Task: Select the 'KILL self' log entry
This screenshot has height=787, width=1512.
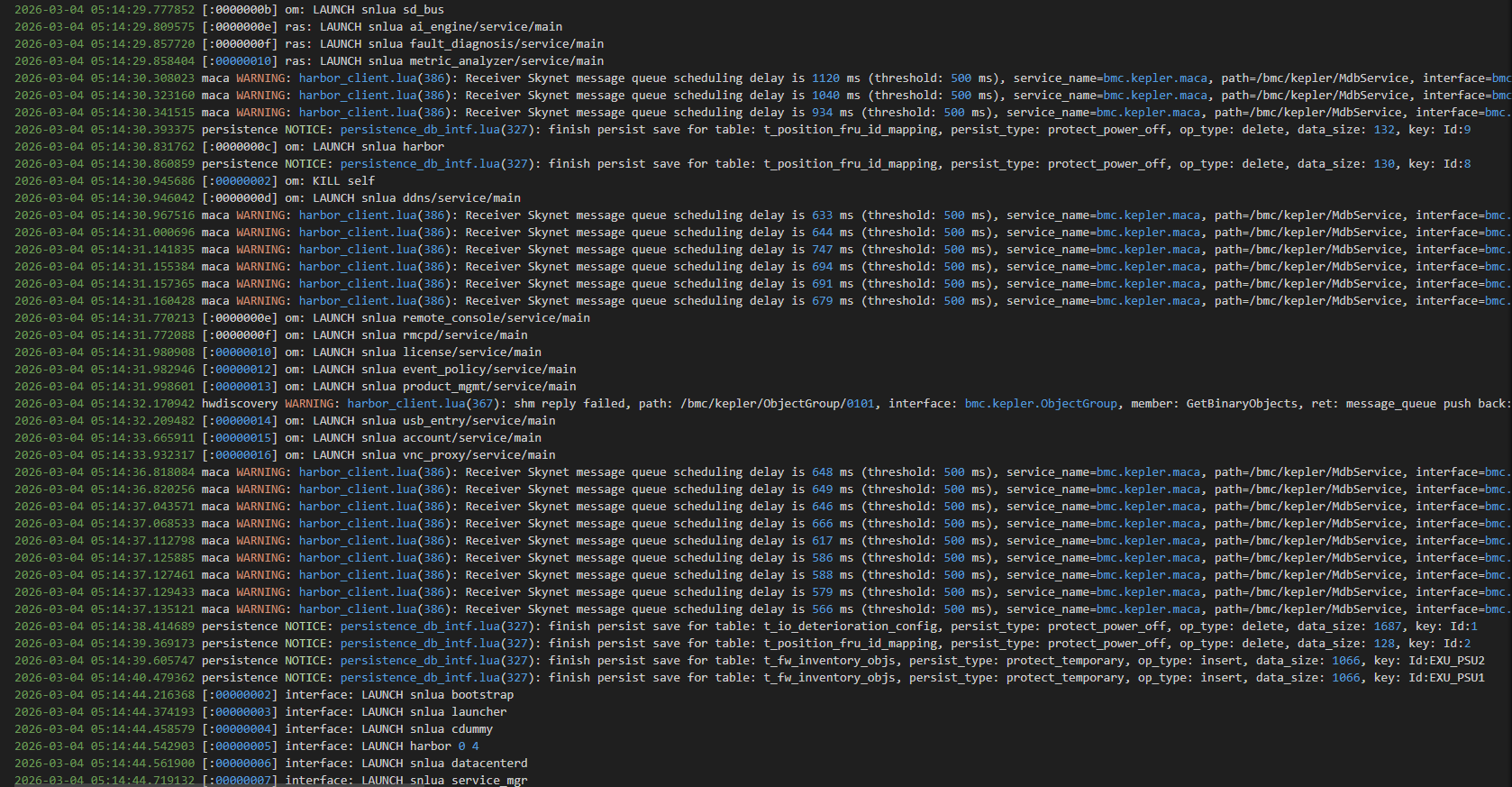Action: coord(343,181)
